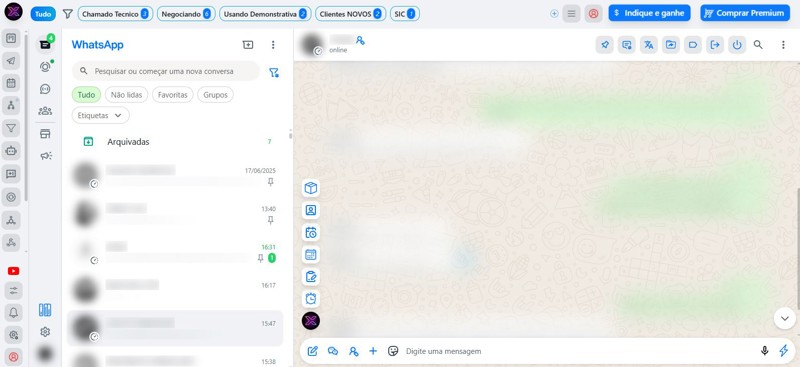The width and height of the screenshot is (800, 367).
Task: Select the Chamado Tecnico tab
Action: coord(115,14)
